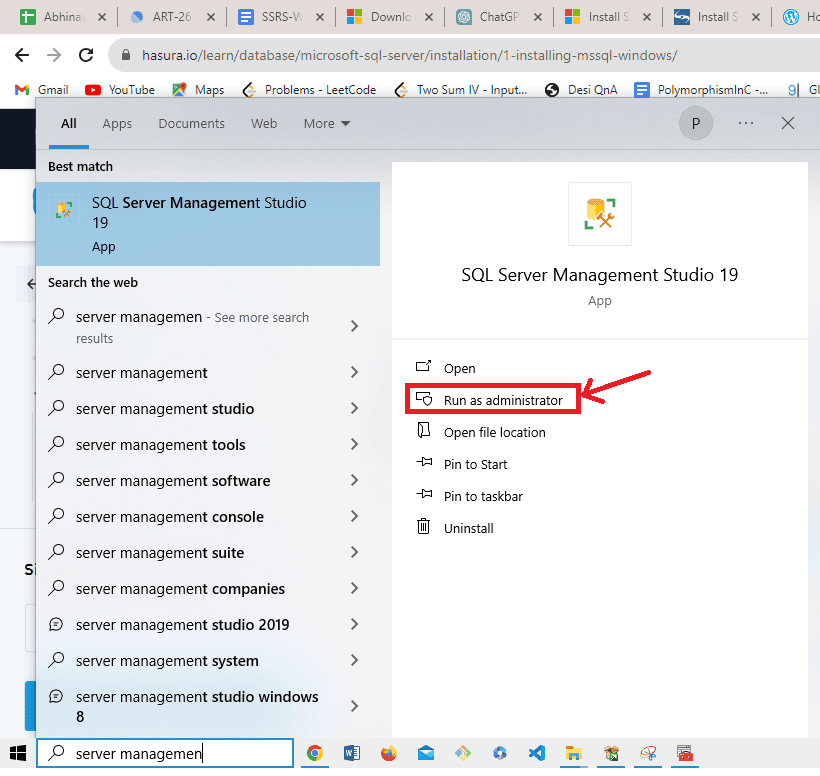Reload the page with the browser refresh icon
This screenshot has height=776, width=820.
86,55
